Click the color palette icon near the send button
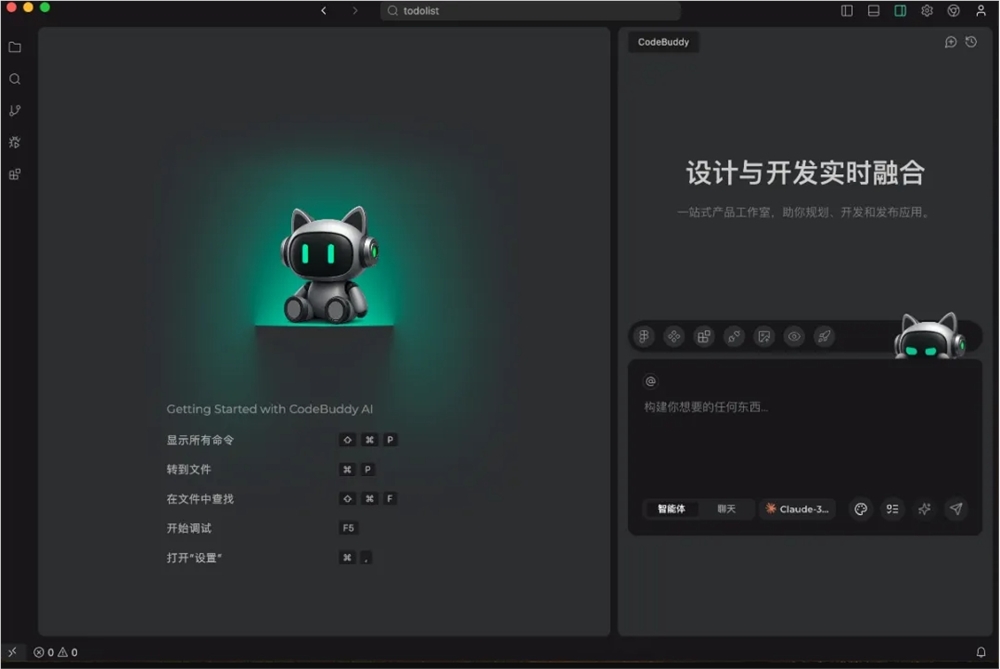This screenshot has height=669, width=1000. pos(860,509)
